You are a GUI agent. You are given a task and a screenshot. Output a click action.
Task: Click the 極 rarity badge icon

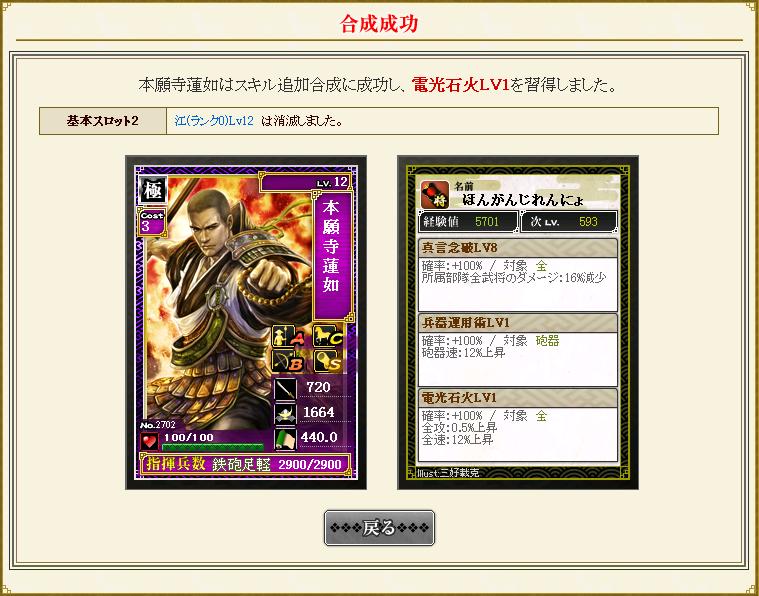click(x=153, y=189)
